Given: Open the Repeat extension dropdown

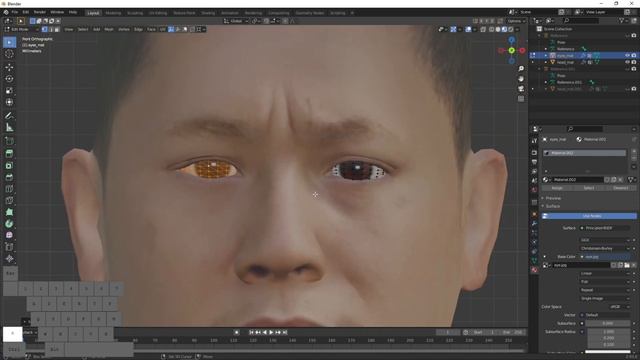Looking at the screenshot, I should point(605,290).
